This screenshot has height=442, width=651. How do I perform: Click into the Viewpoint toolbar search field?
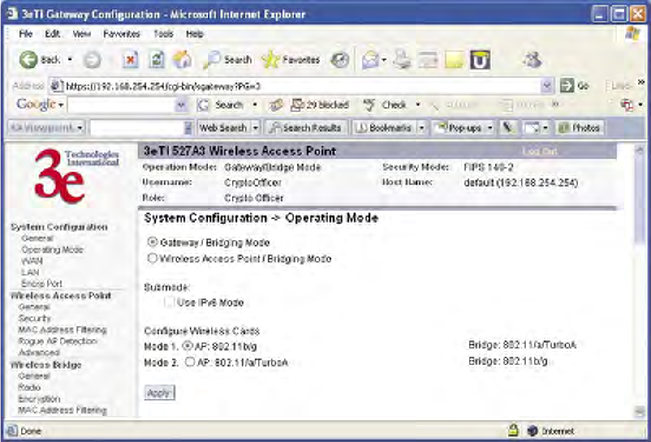tap(137, 128)
